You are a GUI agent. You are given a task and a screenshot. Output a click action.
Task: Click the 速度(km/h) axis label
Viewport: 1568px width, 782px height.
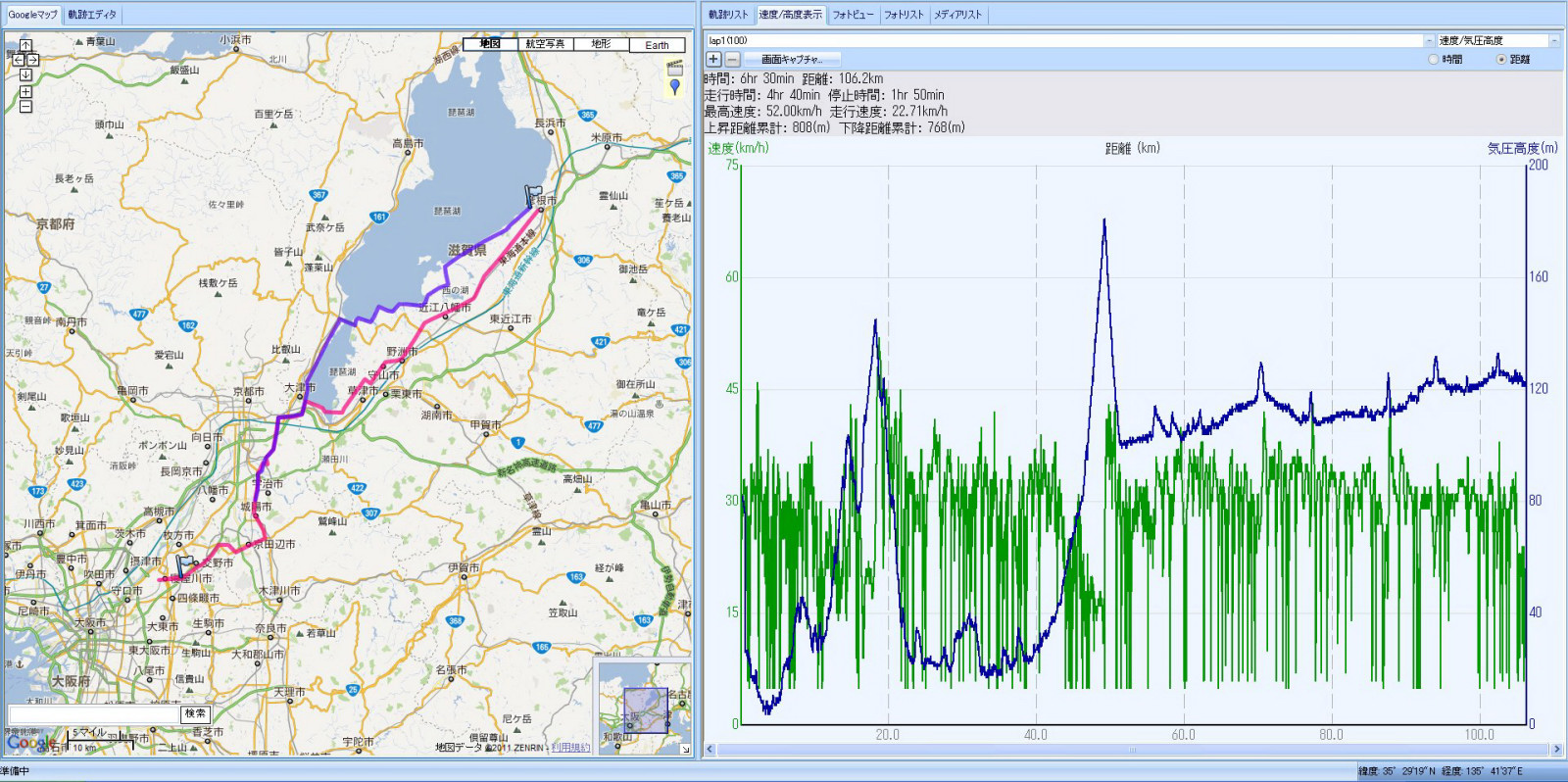[738, 148]
